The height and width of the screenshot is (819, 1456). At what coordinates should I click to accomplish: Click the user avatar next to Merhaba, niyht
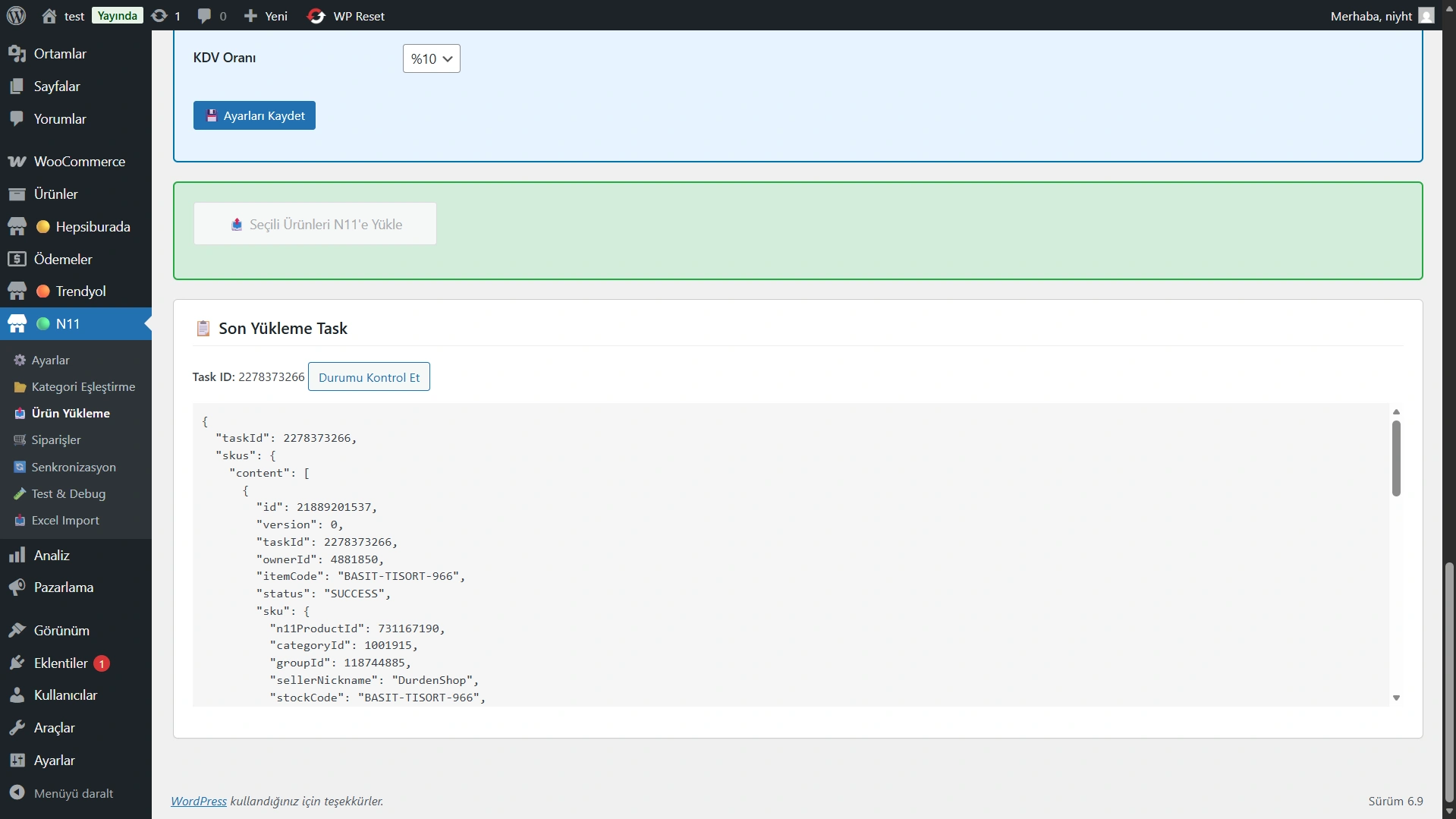1426,16
